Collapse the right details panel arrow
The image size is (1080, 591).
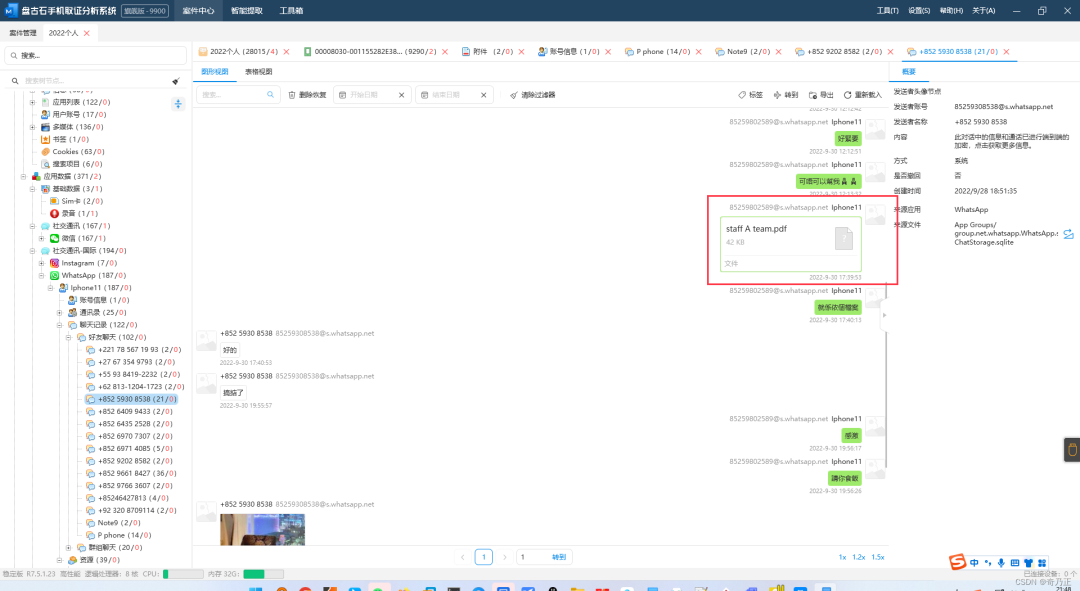point(884,315)
